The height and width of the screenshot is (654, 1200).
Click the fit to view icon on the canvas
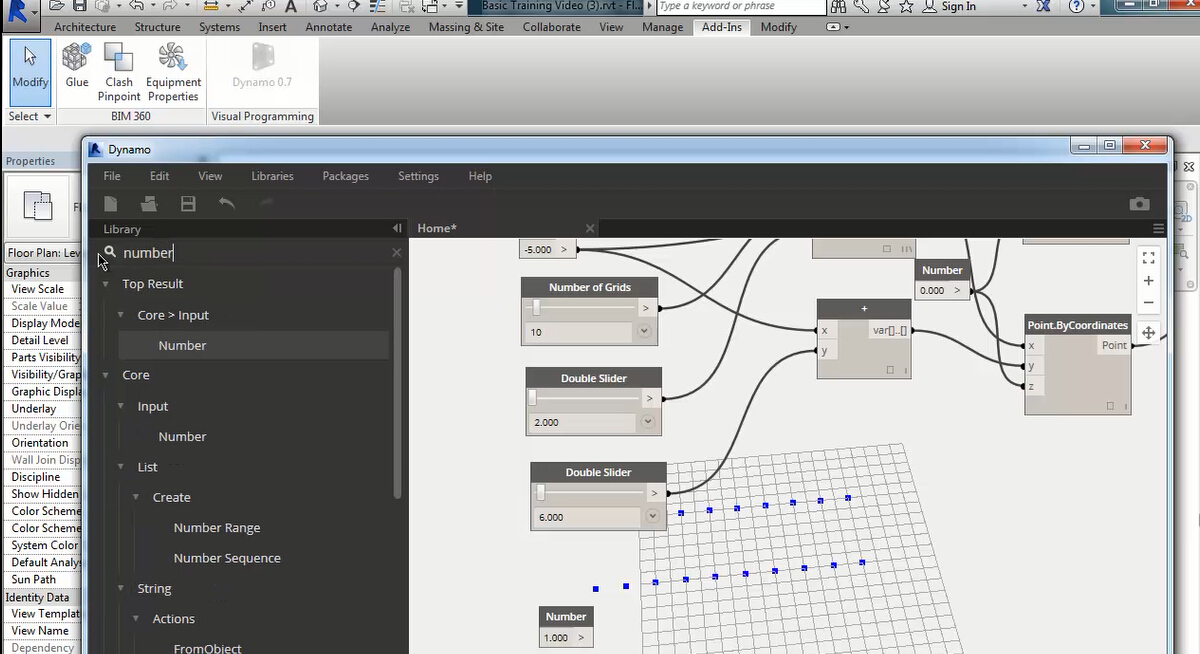click(1148, 258)
